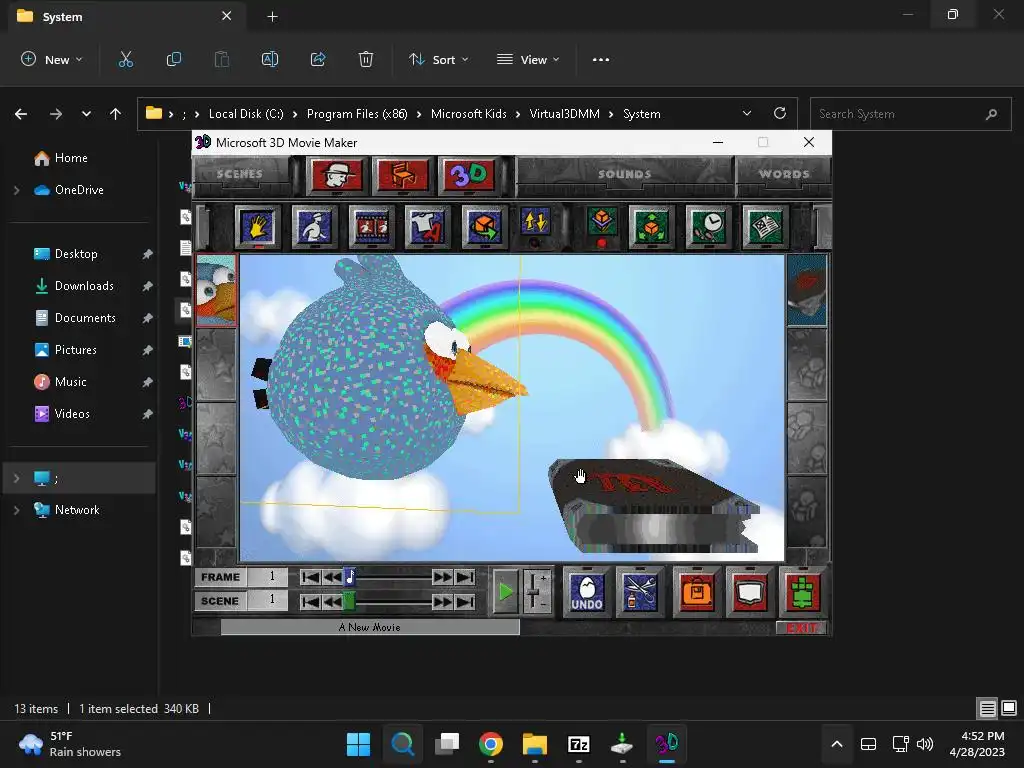Open the Props chair icon
The height and width of the screenshot is (768, 1024).
(x=403, y=175)
